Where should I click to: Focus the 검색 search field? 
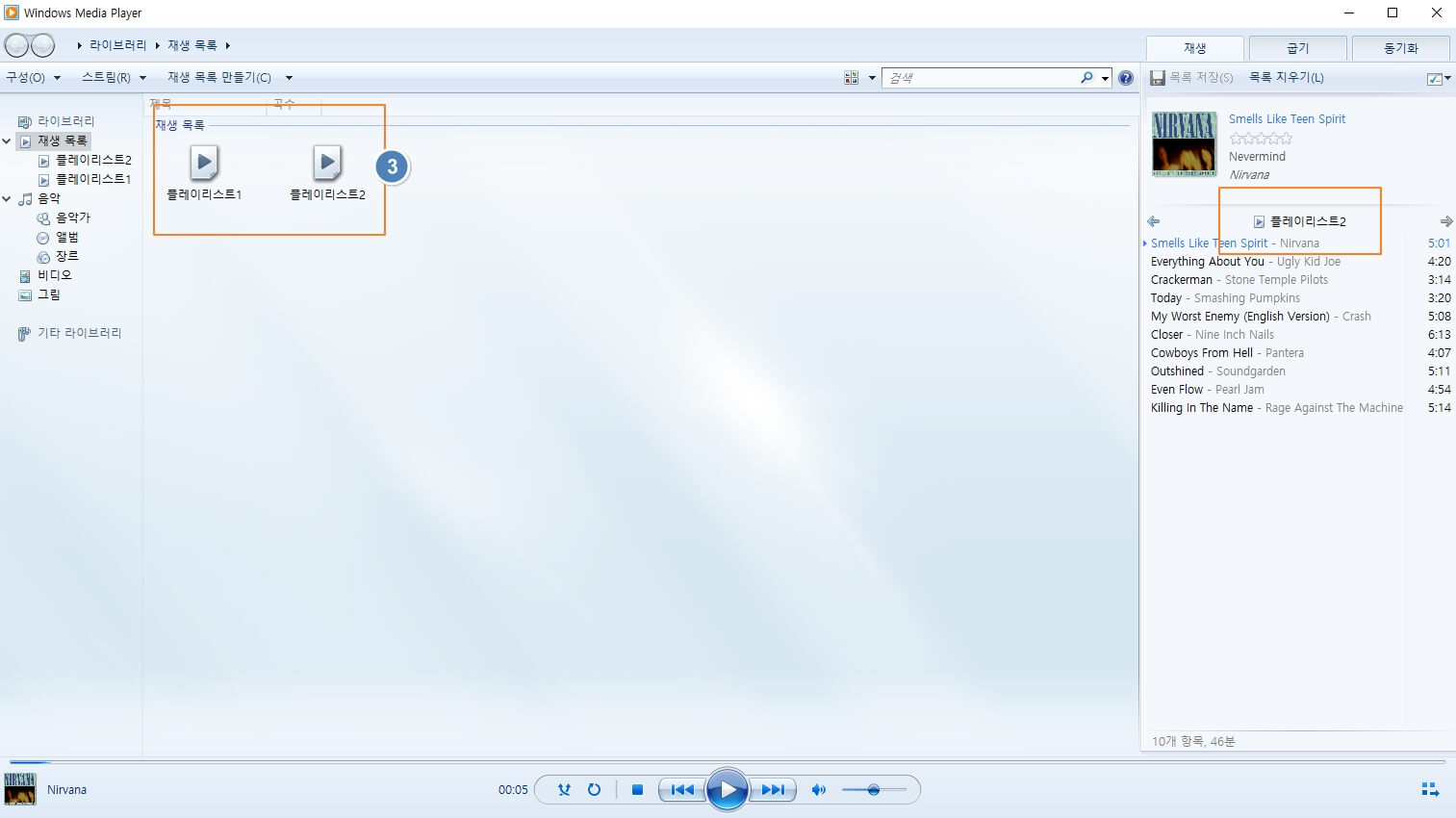[x=982, y=78]
